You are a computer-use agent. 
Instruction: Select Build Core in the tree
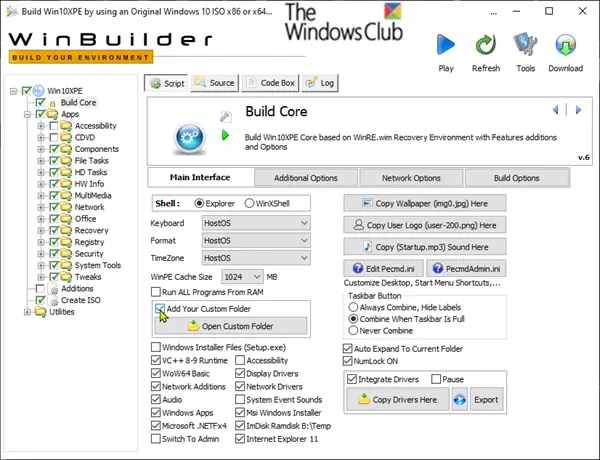78,103
